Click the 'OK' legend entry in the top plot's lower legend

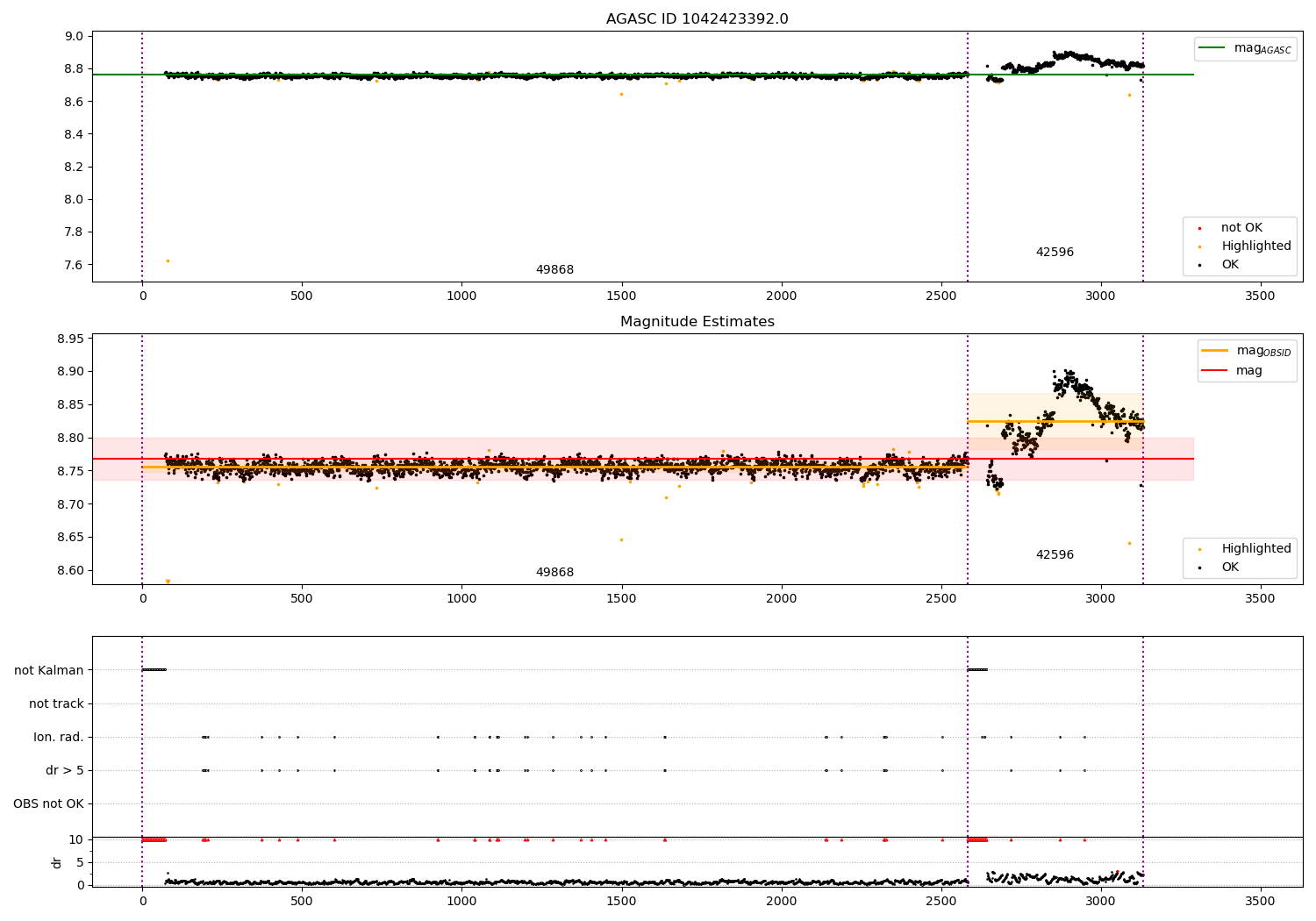click(1230, 265)
